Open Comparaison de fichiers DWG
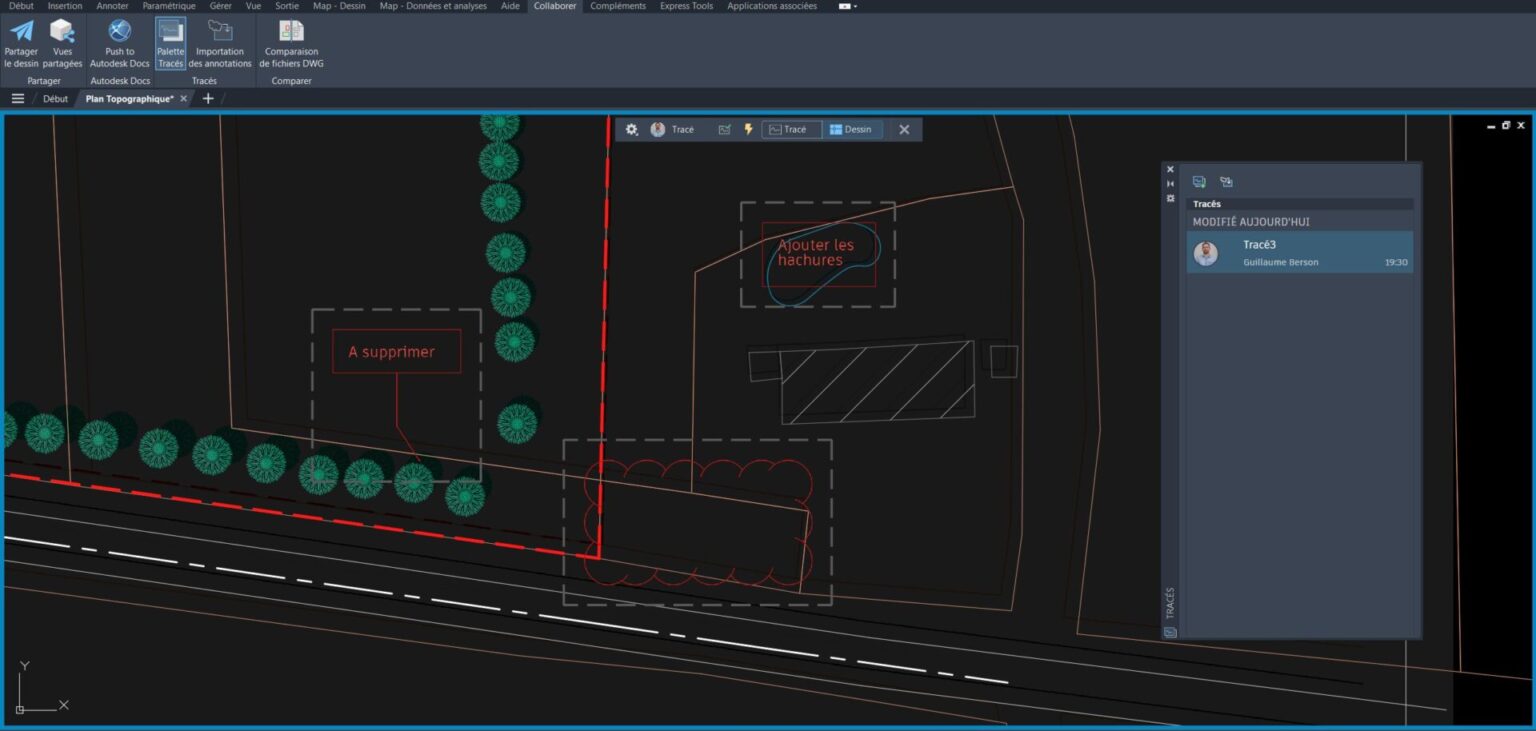The height and width of the screenshot is (731, 1536). click(x=290, y=44)
